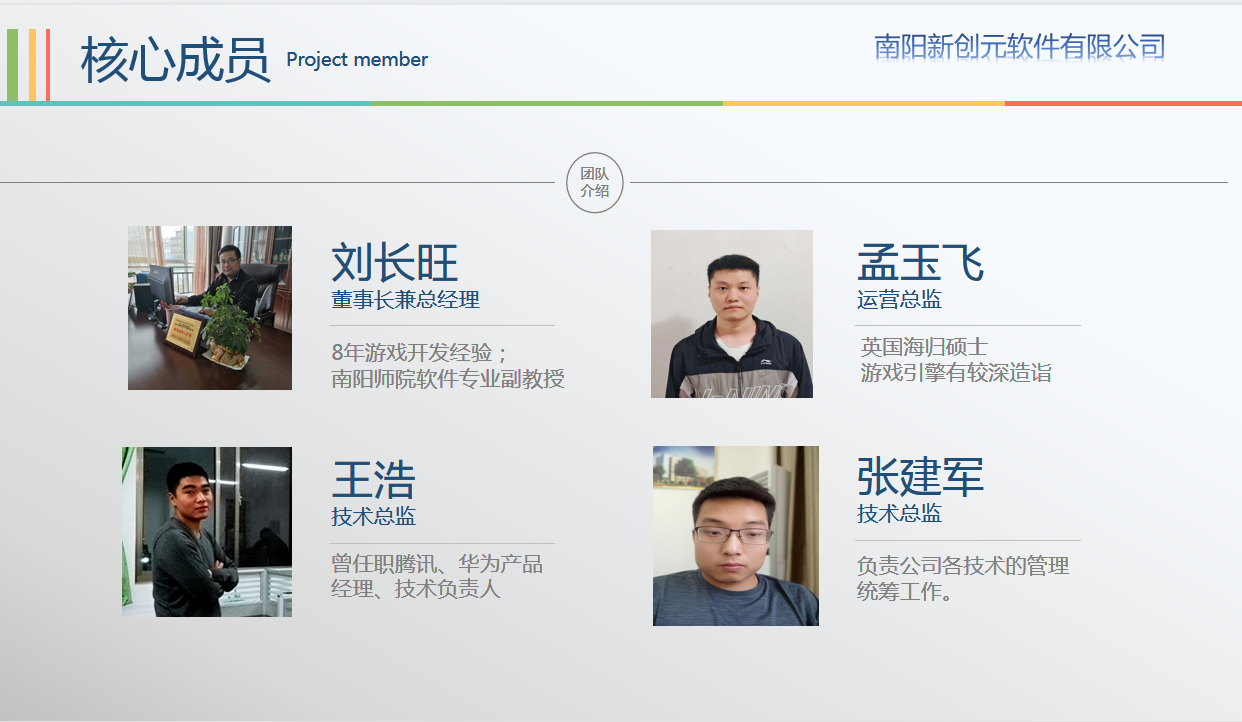
Task: Click the line 曾任职腾讯、华为产品
Action: click(x=437, y=564)
